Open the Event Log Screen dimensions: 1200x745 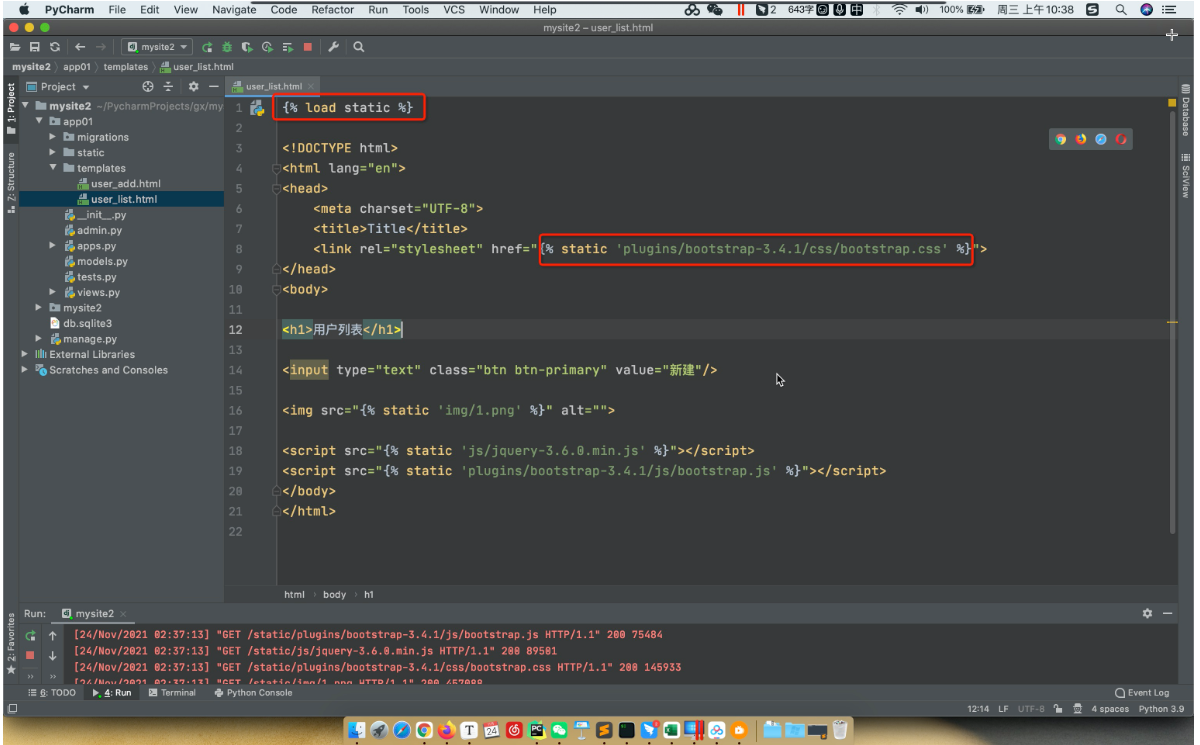click(x=1141, y=692)
